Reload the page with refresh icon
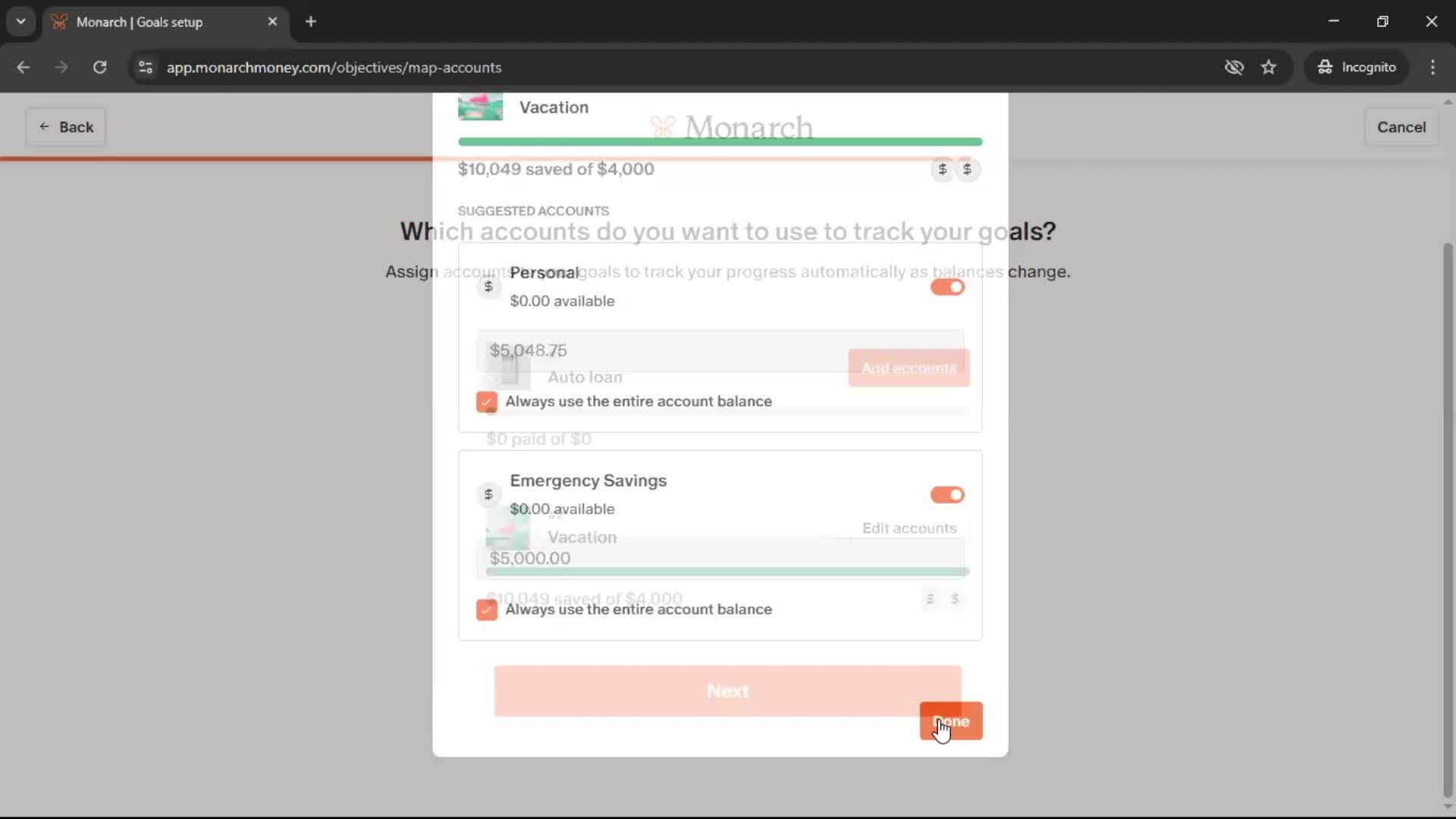The height and width of the screenshot is (819, 1456). 99,67
